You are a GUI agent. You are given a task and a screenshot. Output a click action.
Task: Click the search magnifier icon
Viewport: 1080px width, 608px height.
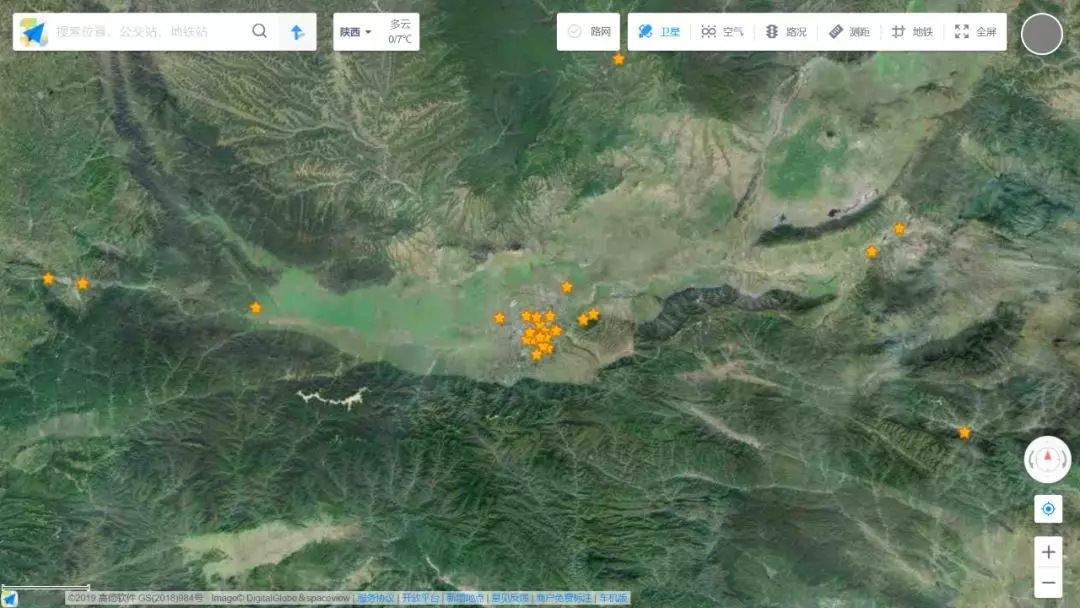259,31
